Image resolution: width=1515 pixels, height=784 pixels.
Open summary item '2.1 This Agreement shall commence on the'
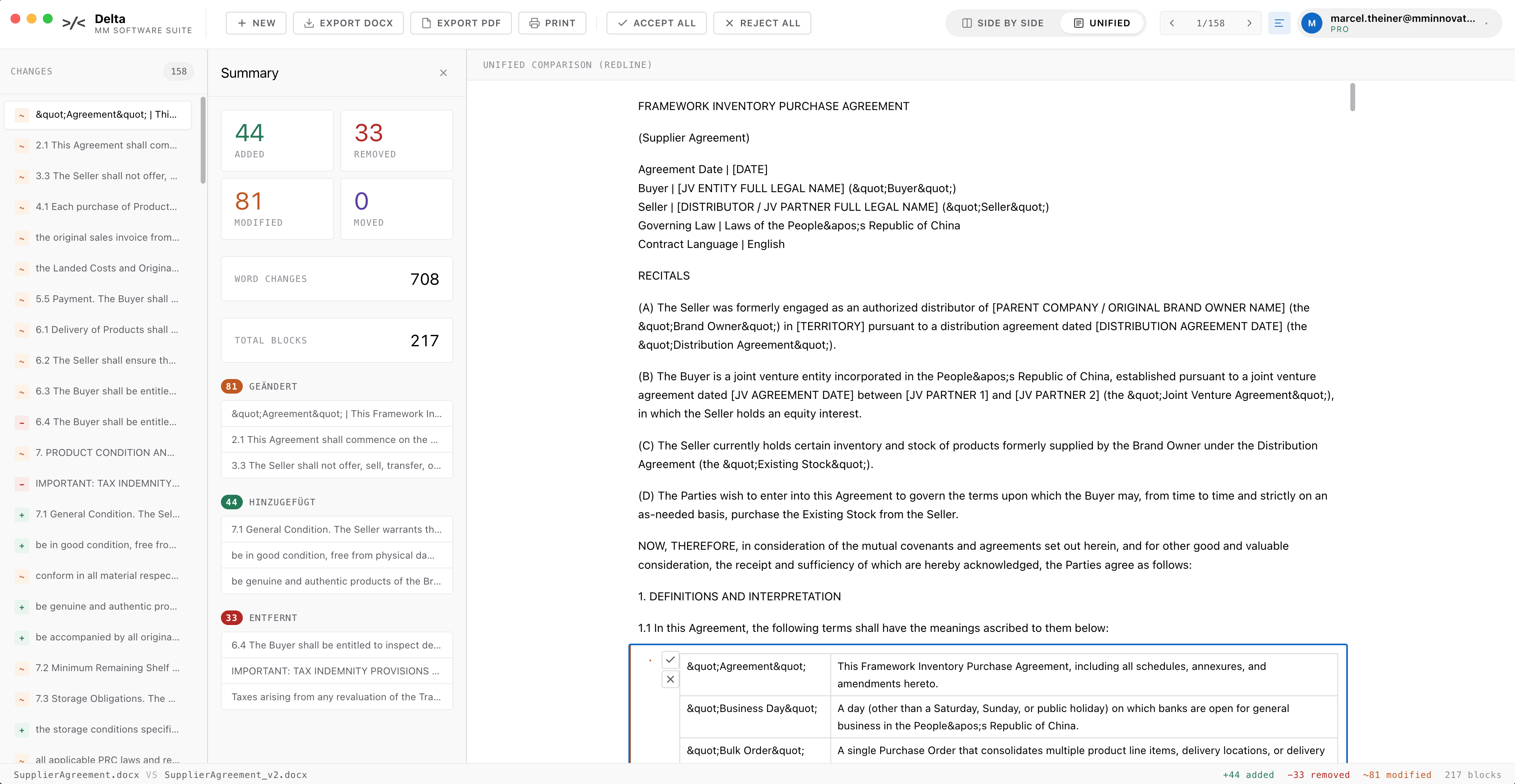337,439
